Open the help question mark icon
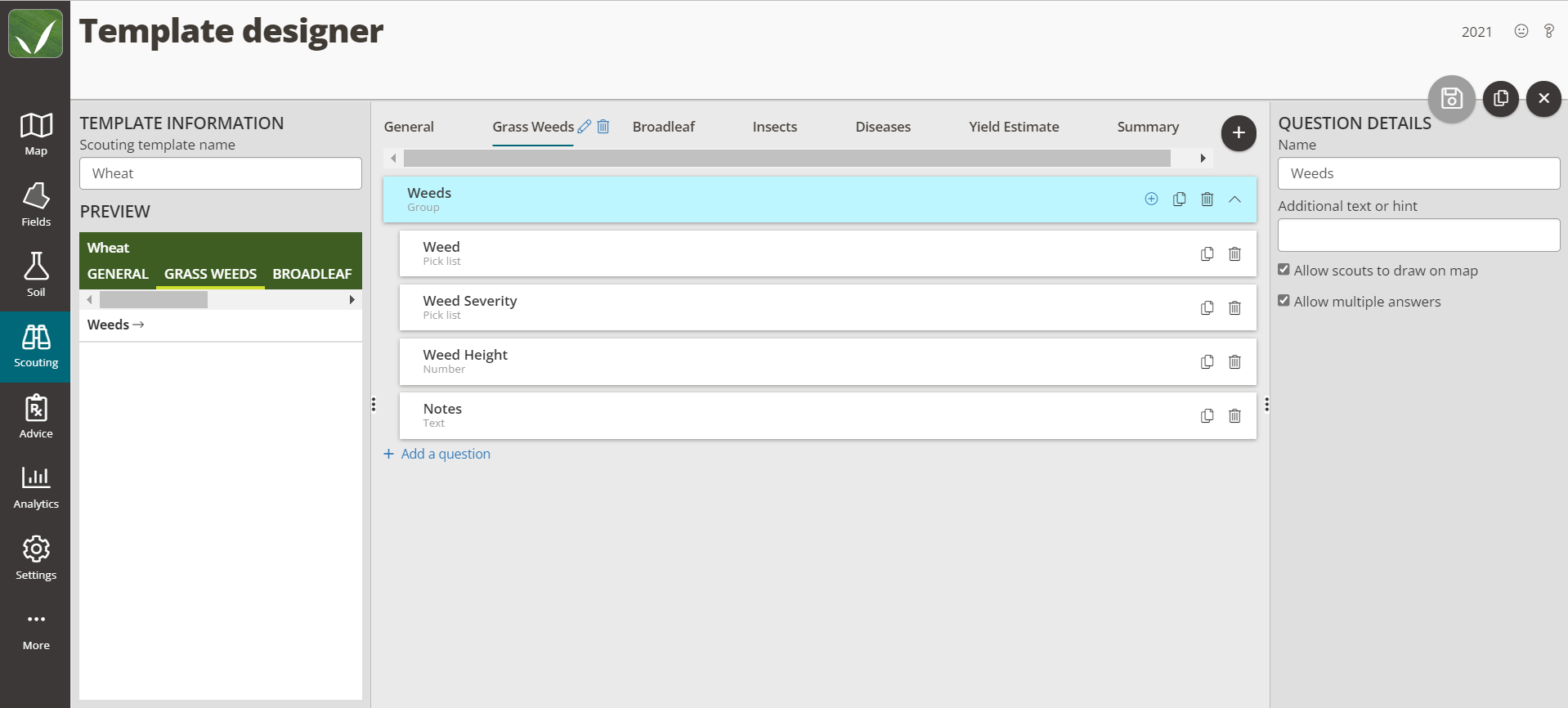Image resolution: width=1568 pixels, height=708 pixels. [1548, 31]
